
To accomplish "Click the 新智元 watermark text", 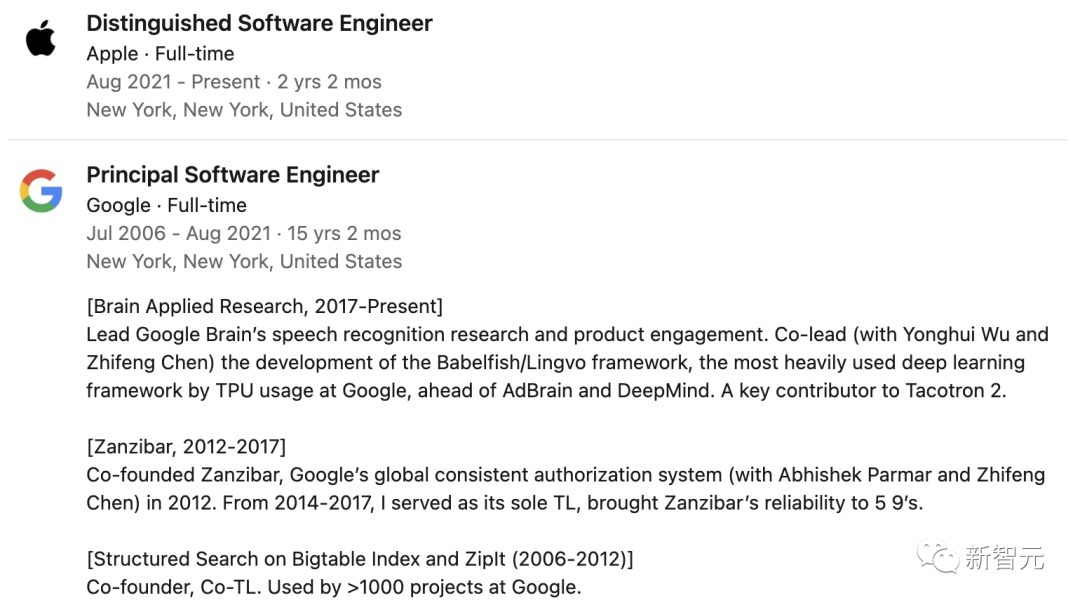I will click(x=1004, y=557).
